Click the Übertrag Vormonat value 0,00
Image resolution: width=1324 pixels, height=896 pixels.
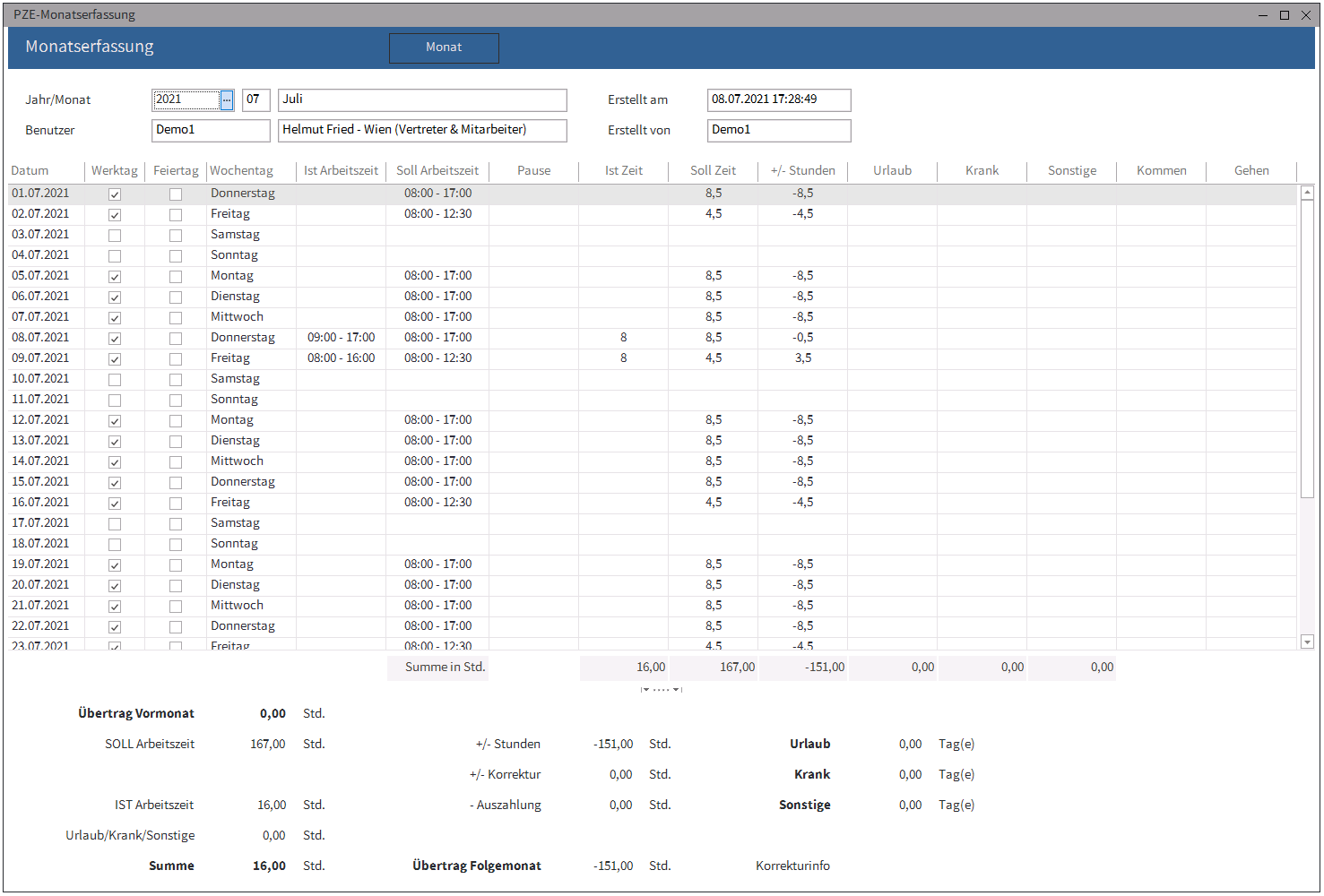point(273,714)
